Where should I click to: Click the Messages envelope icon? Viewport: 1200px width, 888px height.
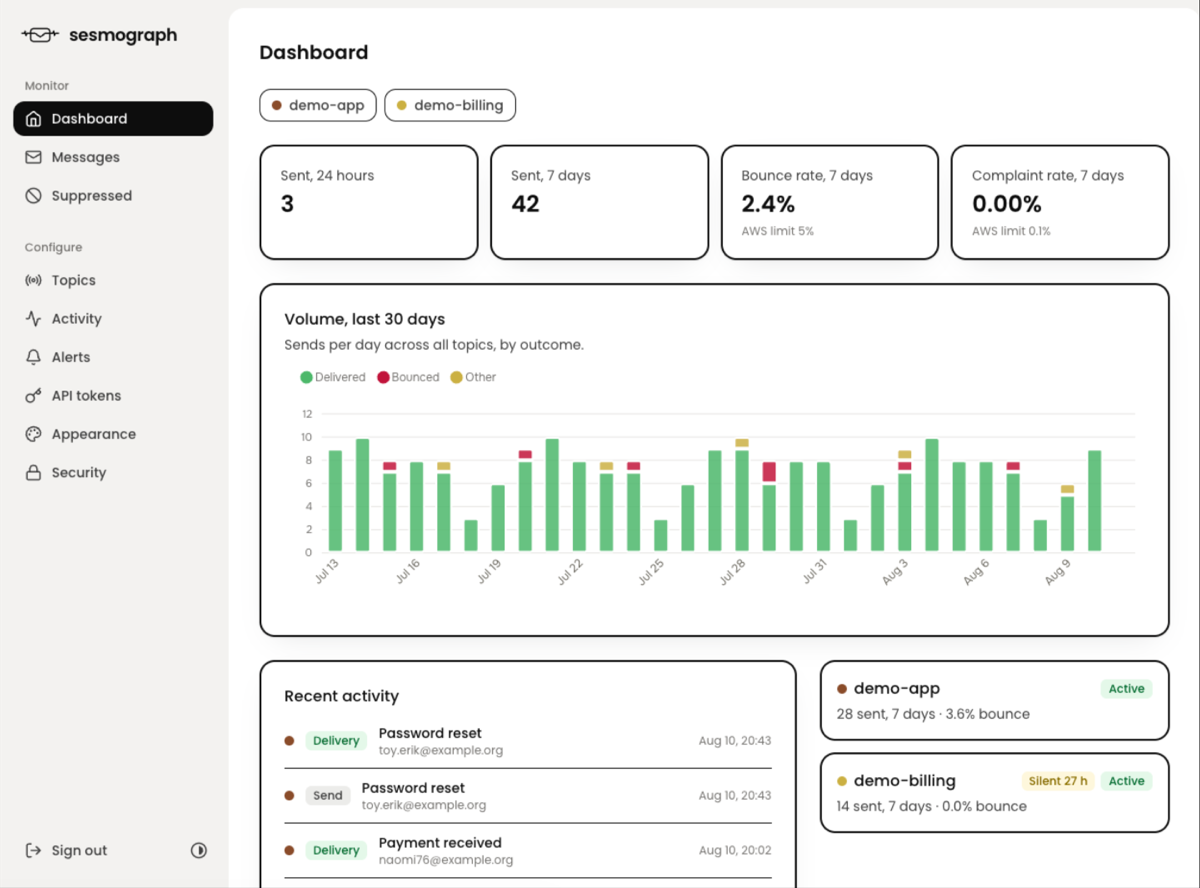click(x=33, y=157)
